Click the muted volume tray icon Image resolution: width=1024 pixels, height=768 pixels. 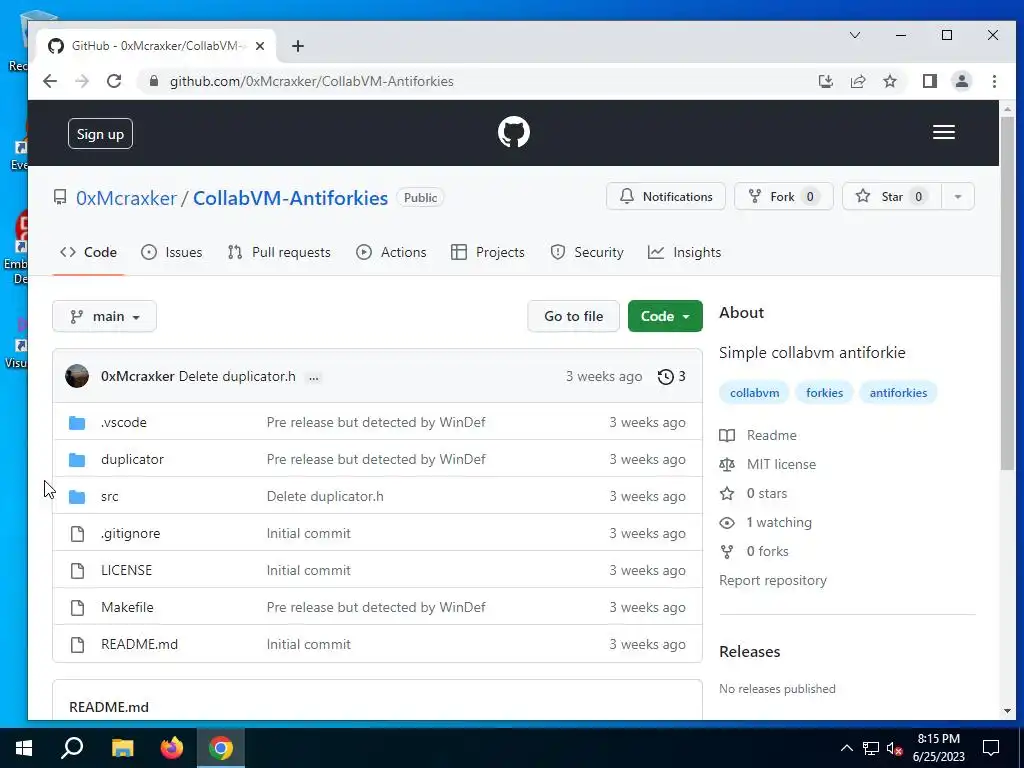tap(894, 748)
